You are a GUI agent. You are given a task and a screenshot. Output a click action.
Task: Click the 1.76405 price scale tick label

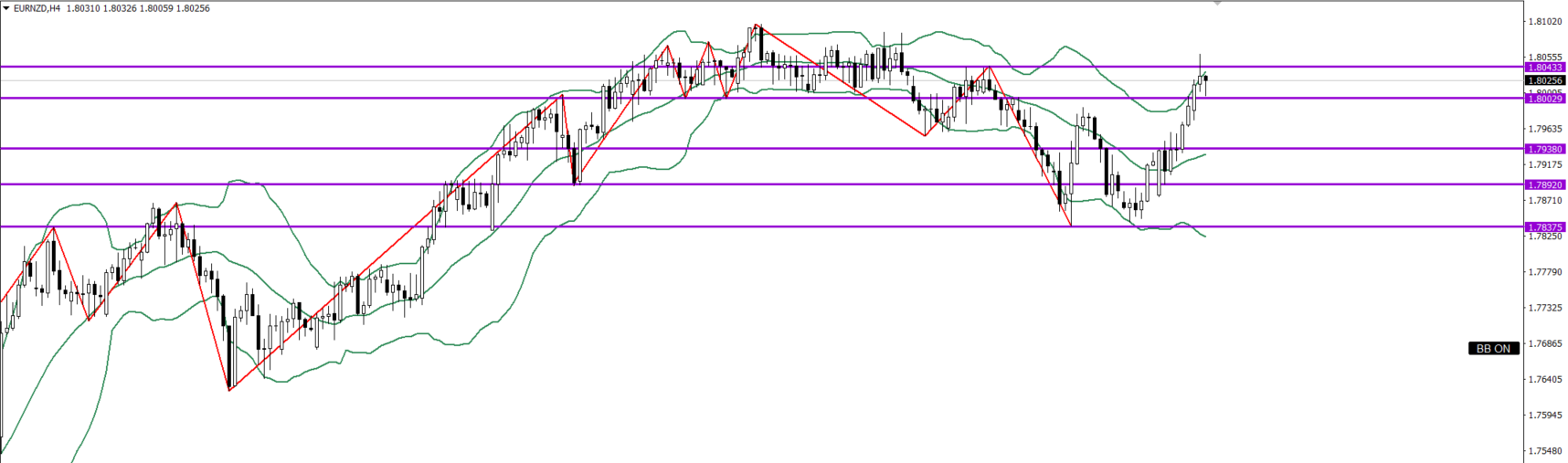[x=1544, y=379]
